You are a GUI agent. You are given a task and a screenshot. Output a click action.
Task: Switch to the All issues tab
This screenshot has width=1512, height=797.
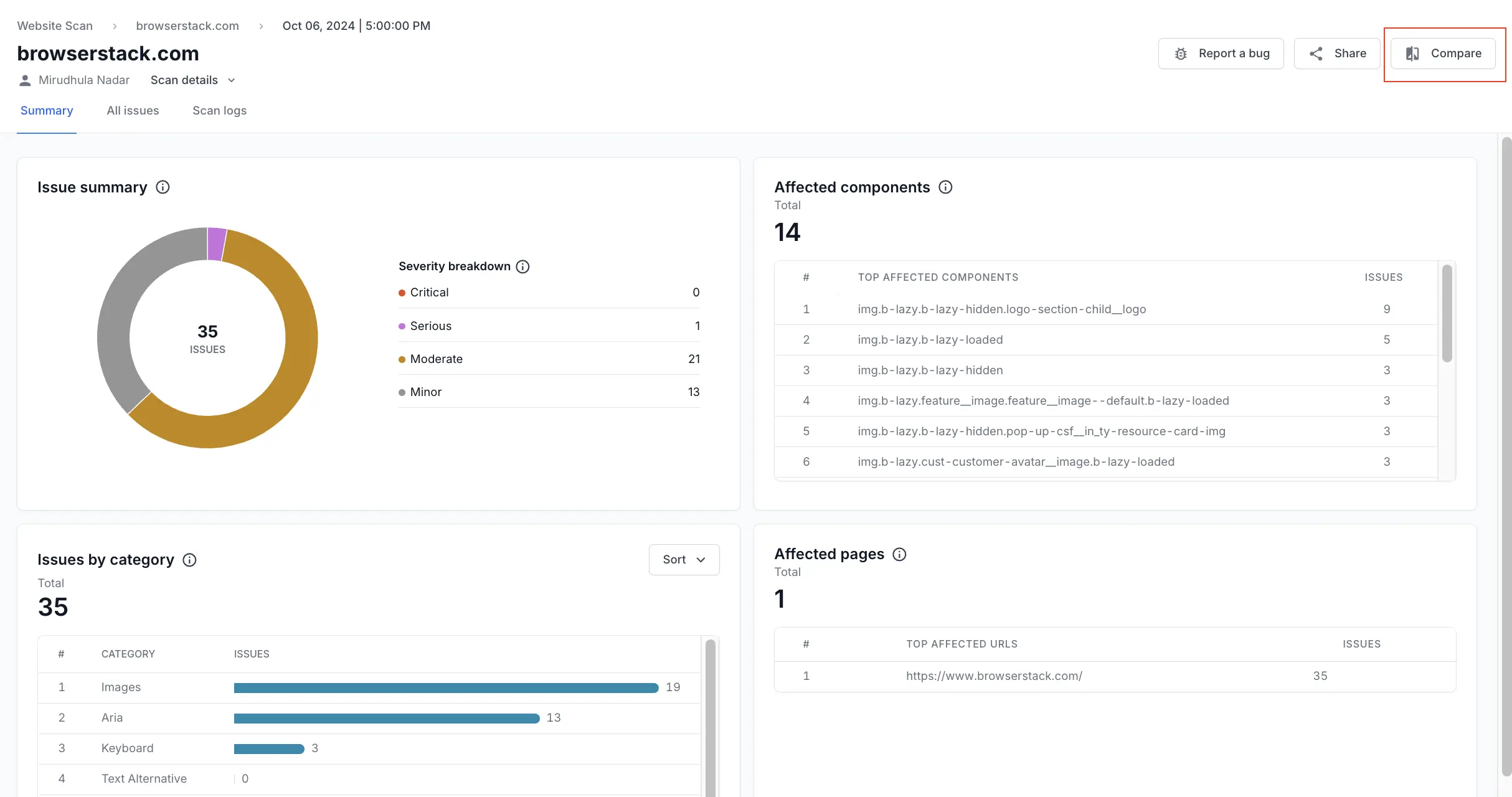click(133, 111)
